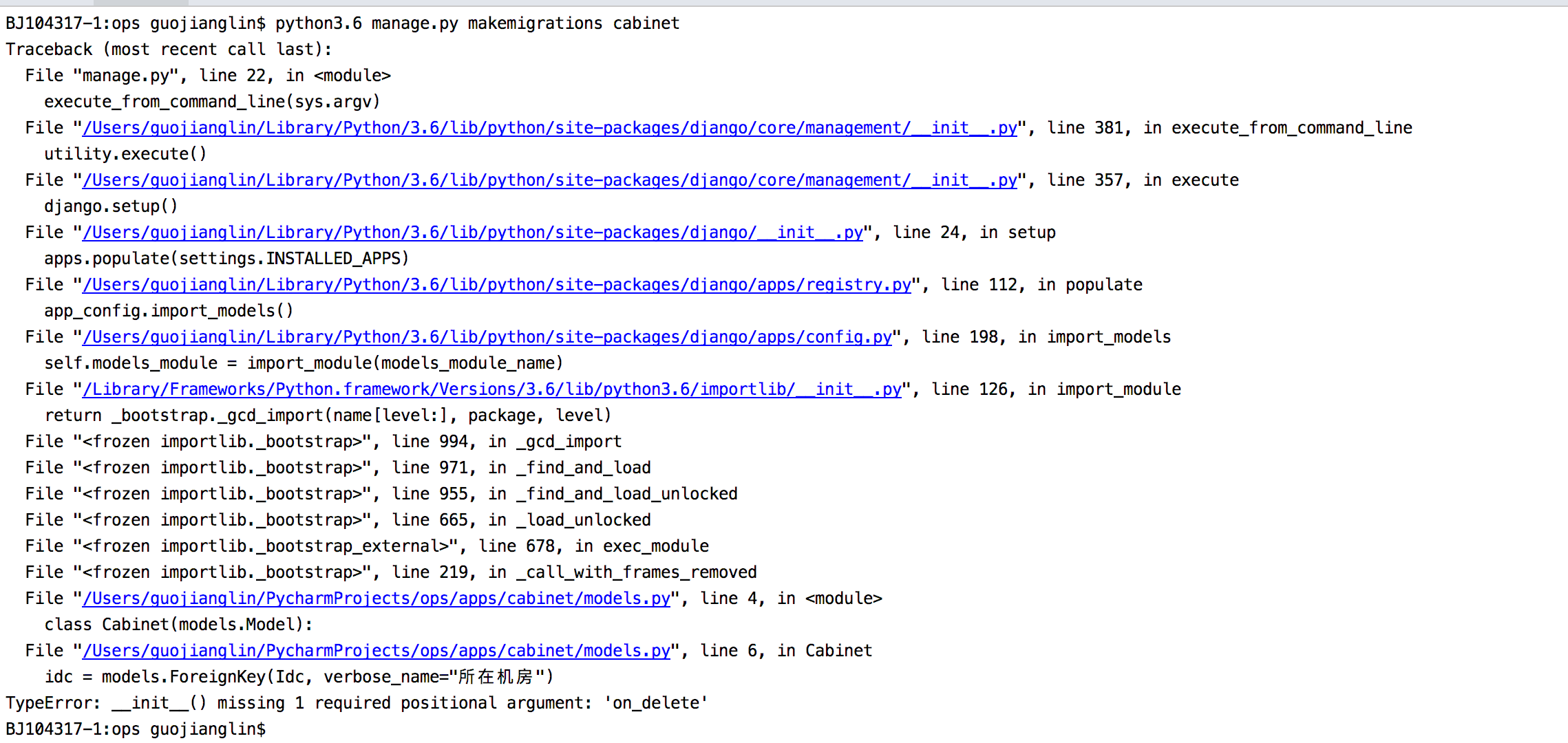
Task: Click the manage.py line 22 file reference
Action: (x=206, y=75)
